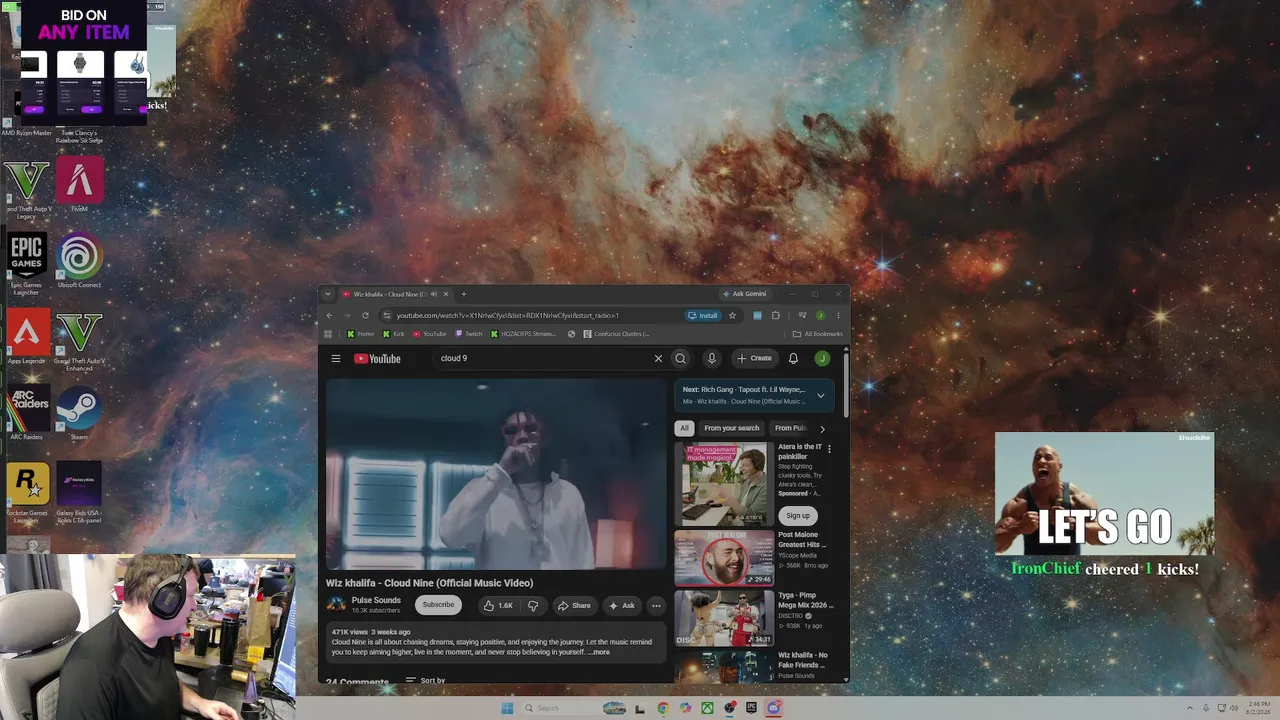Subscribe to Pulse Sounds
Image resolution: width=1280 pixels, height=720 pixels.
click(438, 605)
